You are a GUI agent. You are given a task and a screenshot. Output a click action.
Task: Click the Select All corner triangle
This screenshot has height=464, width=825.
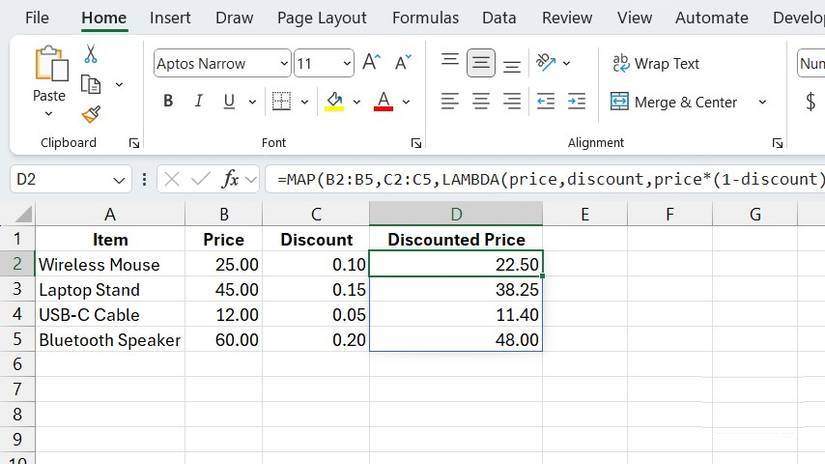pyautogui.click(x=24, y=215)
